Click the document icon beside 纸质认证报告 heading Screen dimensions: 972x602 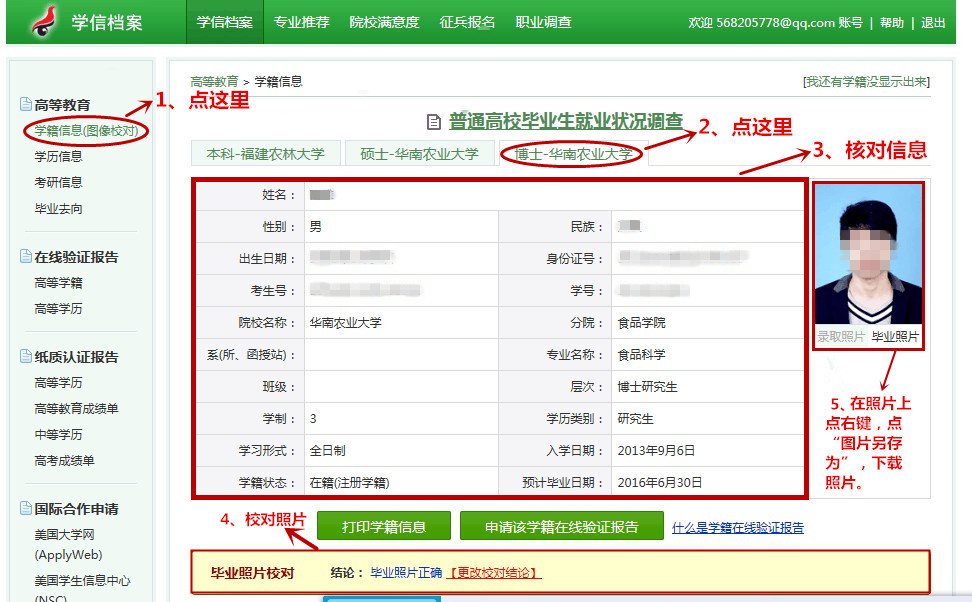(x=25, y=356)
